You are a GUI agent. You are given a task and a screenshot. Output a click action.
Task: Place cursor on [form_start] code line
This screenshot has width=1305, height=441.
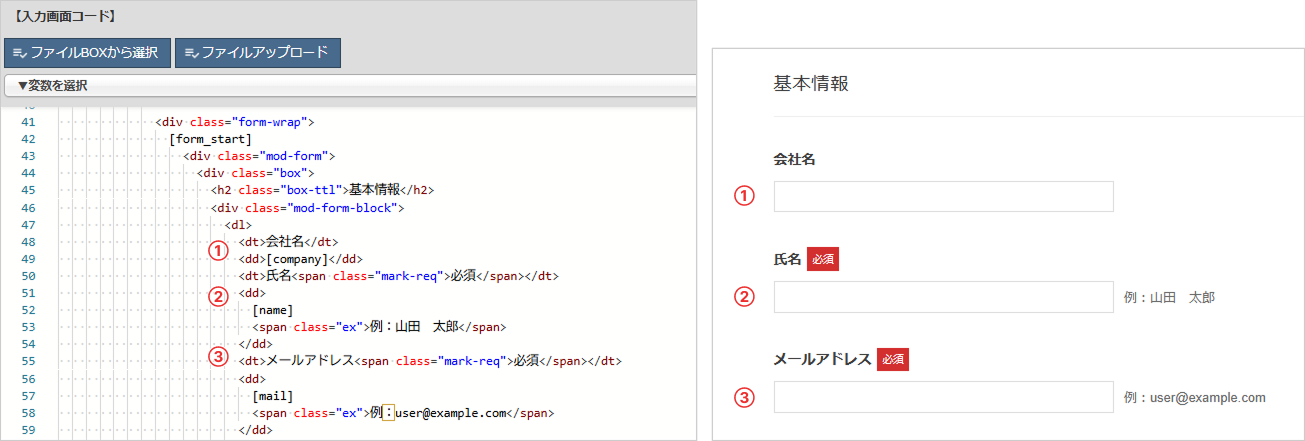pyautogui.click(x=210, y=139)
